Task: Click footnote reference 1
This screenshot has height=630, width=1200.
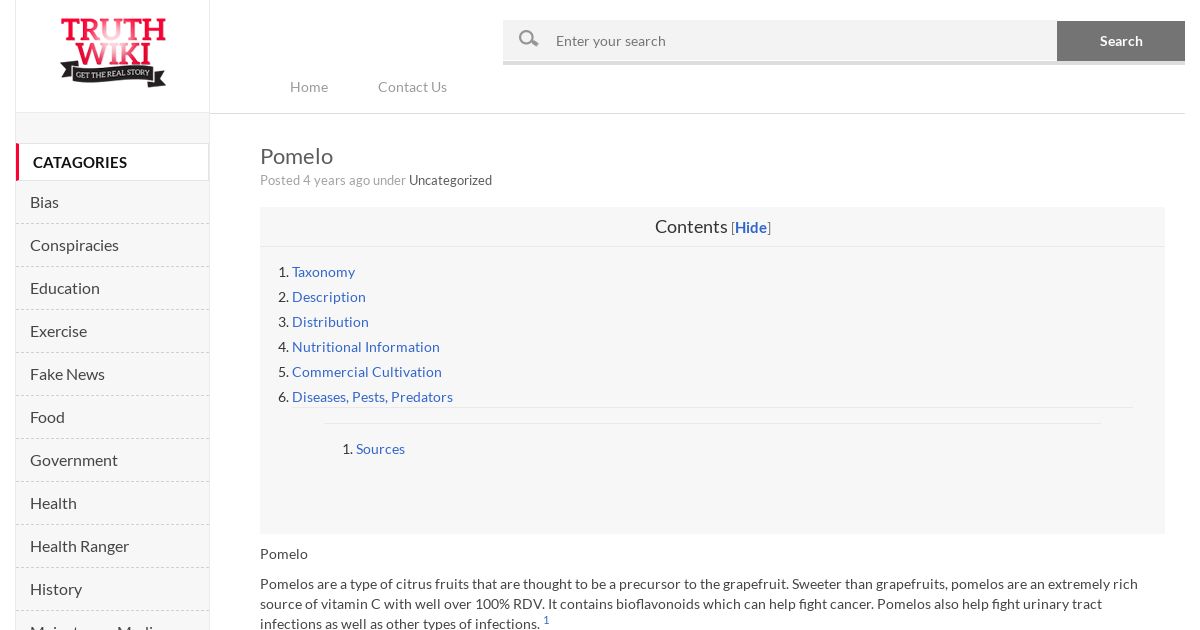Action: click(x=546, y=620)
